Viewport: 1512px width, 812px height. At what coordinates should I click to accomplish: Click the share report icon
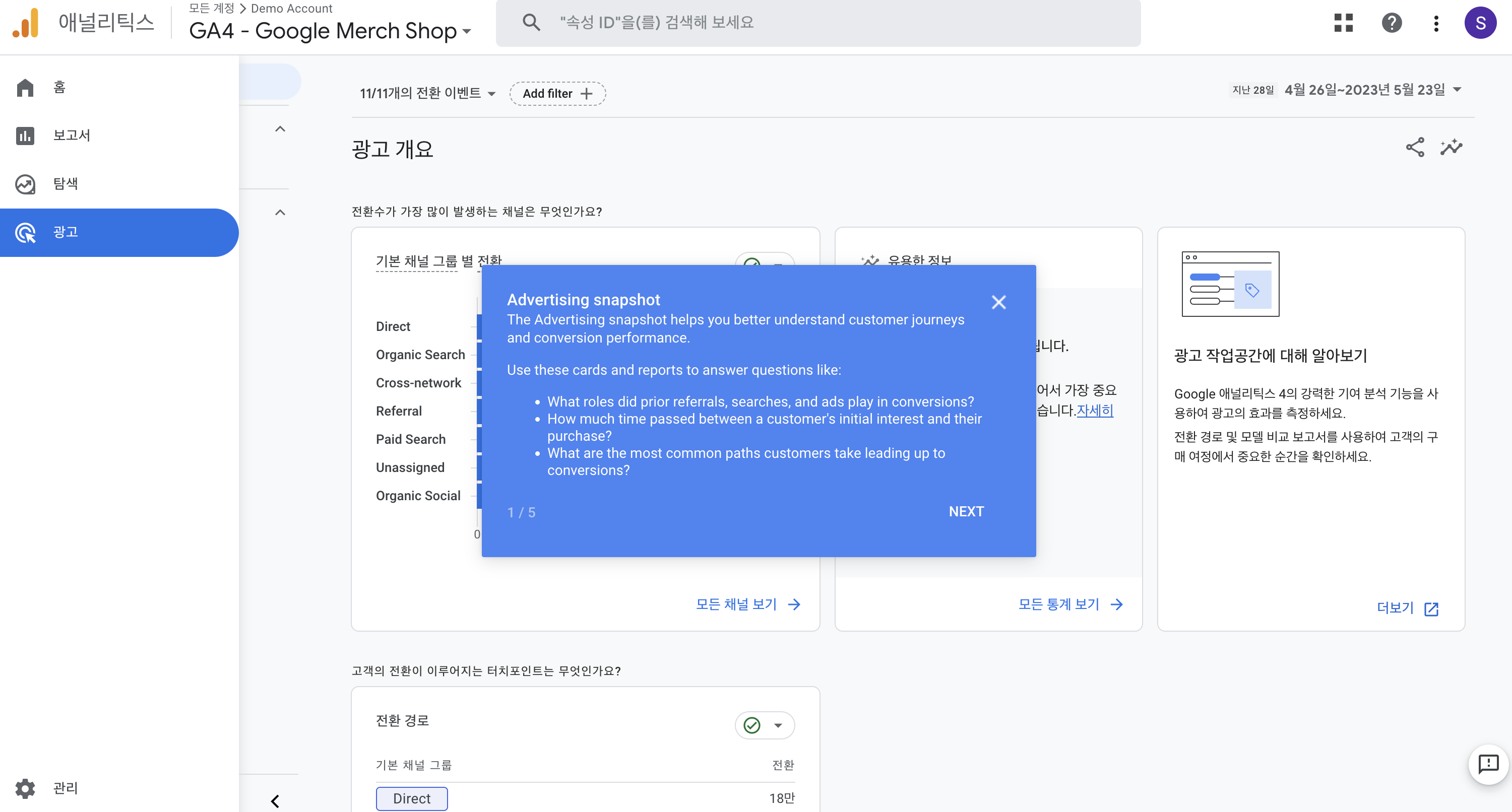(x=1415, y=147)
